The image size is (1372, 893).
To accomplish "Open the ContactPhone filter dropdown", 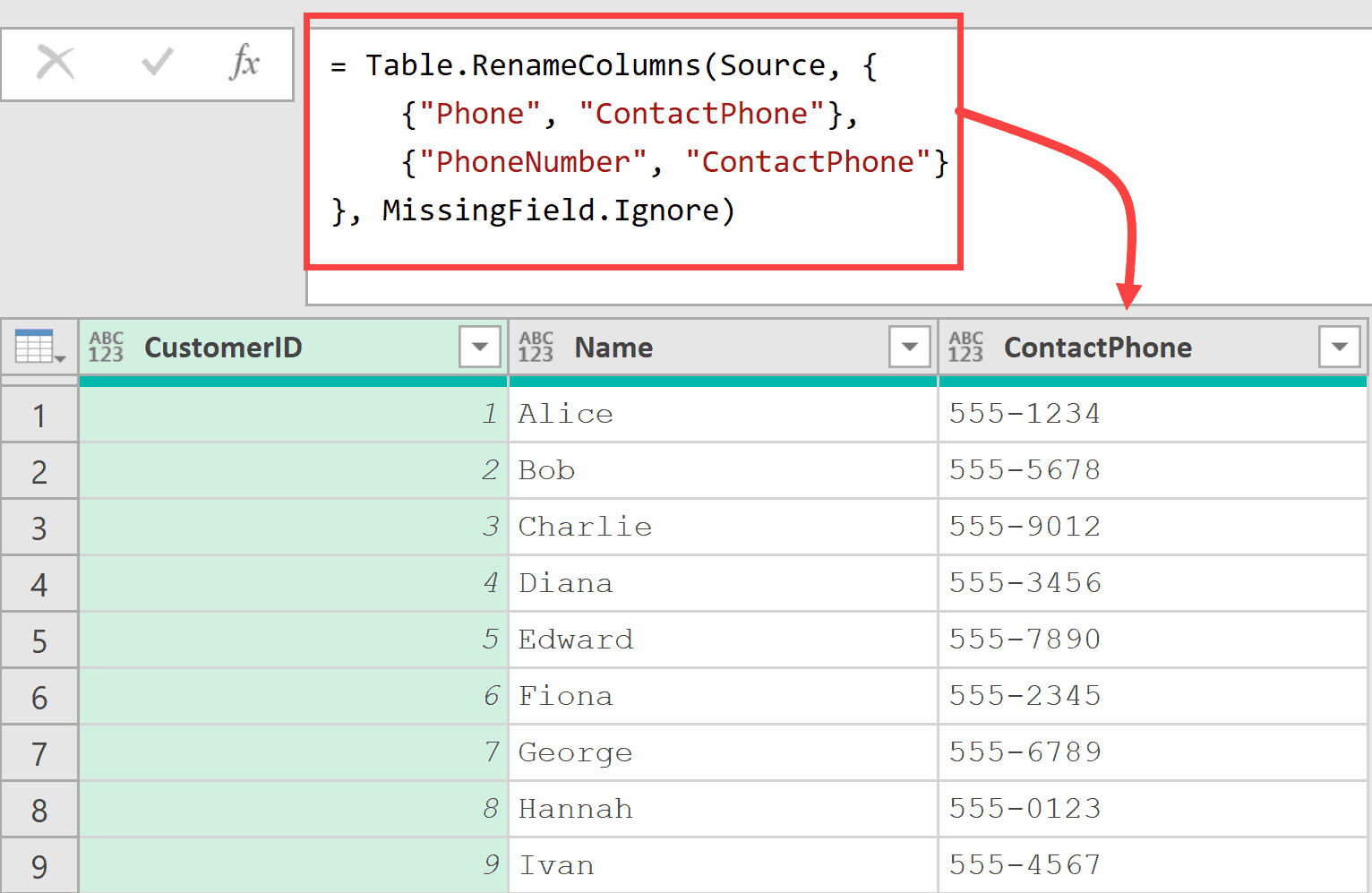I will (1339, 347).
